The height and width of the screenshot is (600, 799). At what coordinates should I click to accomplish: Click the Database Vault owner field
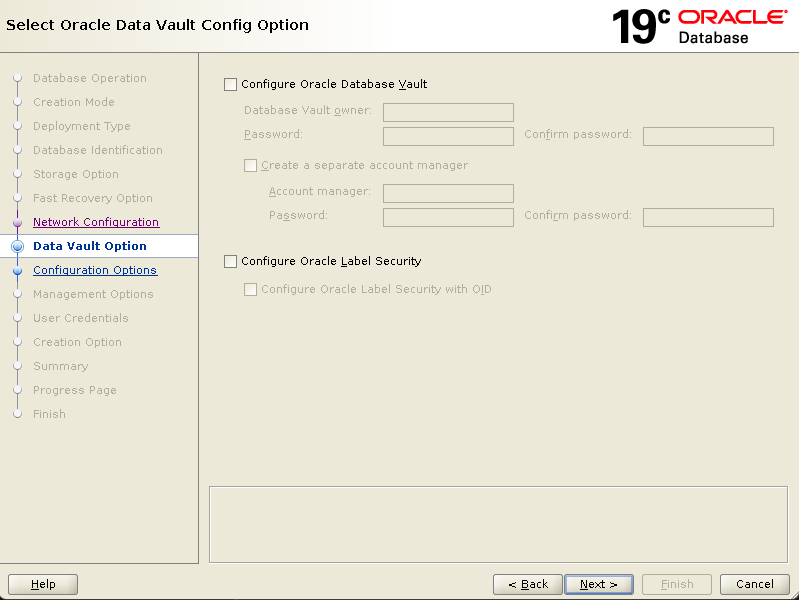[448, 112]
